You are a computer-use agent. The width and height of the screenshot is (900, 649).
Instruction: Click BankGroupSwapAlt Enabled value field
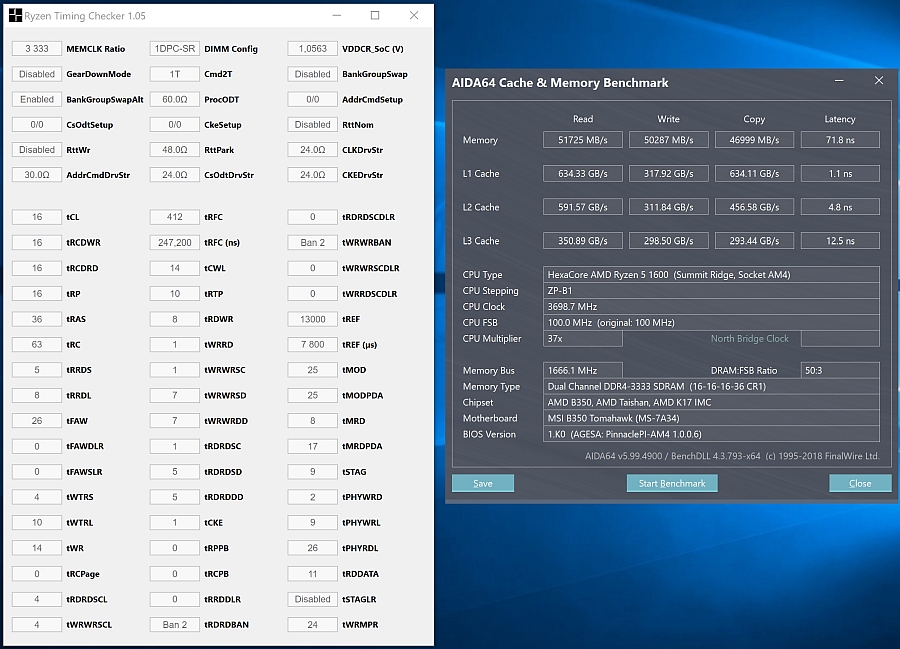click(37, 99)
